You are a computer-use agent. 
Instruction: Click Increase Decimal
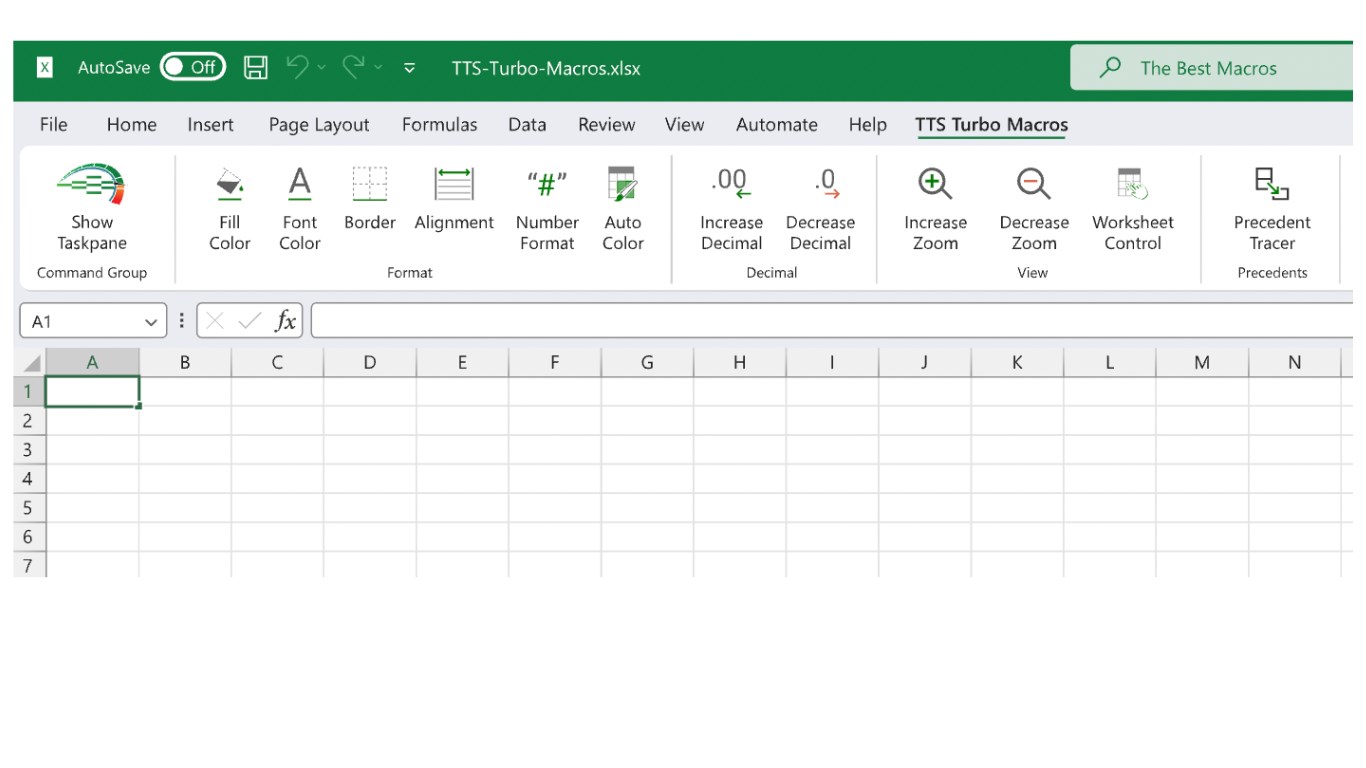point(731,209)
